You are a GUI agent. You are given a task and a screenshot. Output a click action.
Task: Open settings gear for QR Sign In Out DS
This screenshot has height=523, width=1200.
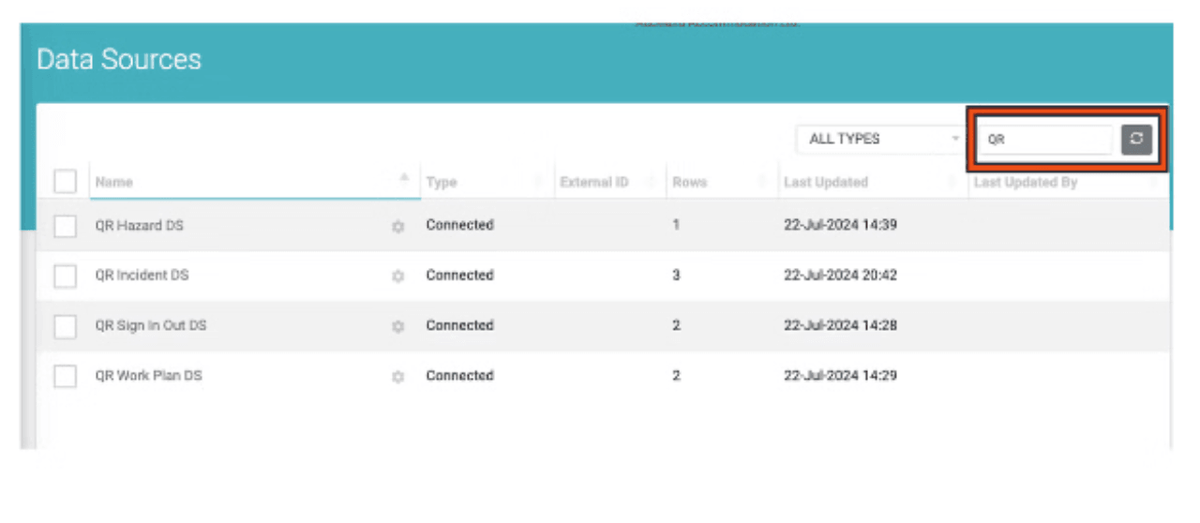(x=398, y=327)
